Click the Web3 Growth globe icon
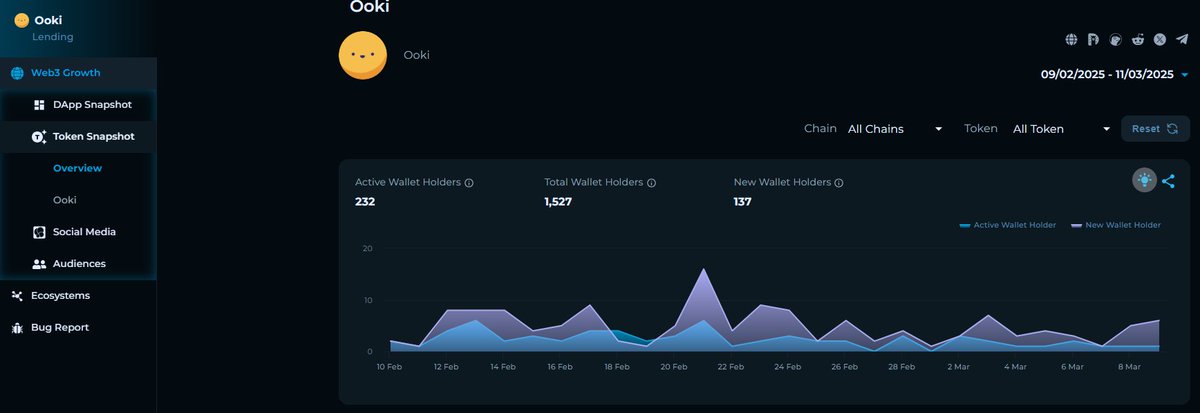The width and height of the screenshot is (1200, 413). coord(17,73)
